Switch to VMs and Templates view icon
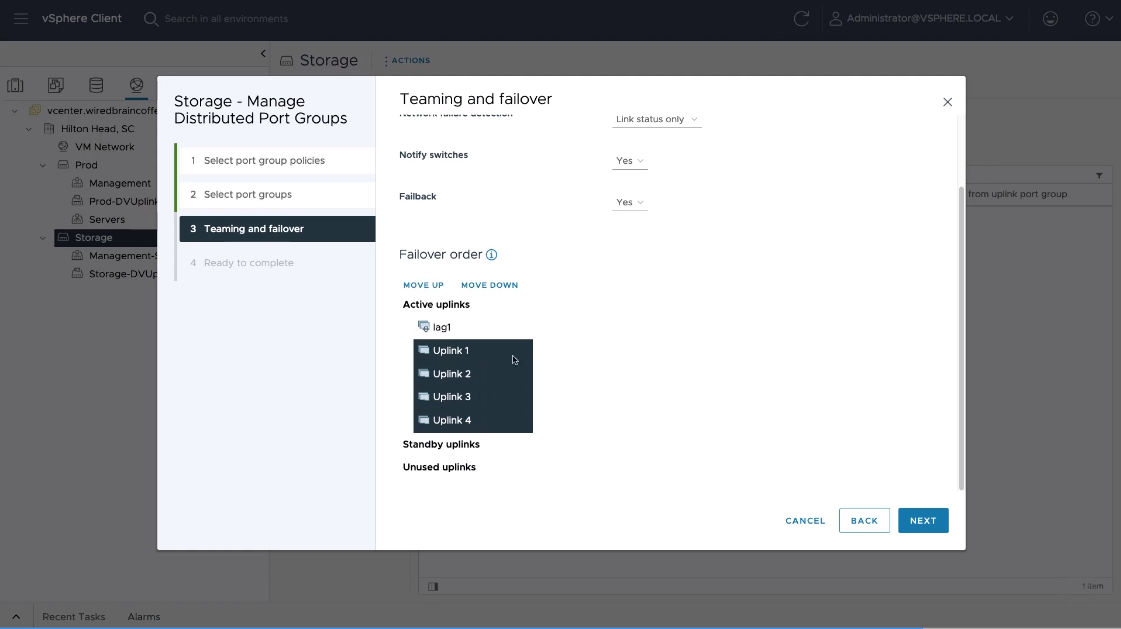The height and width of the screenshot is (629, 1121). (x=56, y=86)
